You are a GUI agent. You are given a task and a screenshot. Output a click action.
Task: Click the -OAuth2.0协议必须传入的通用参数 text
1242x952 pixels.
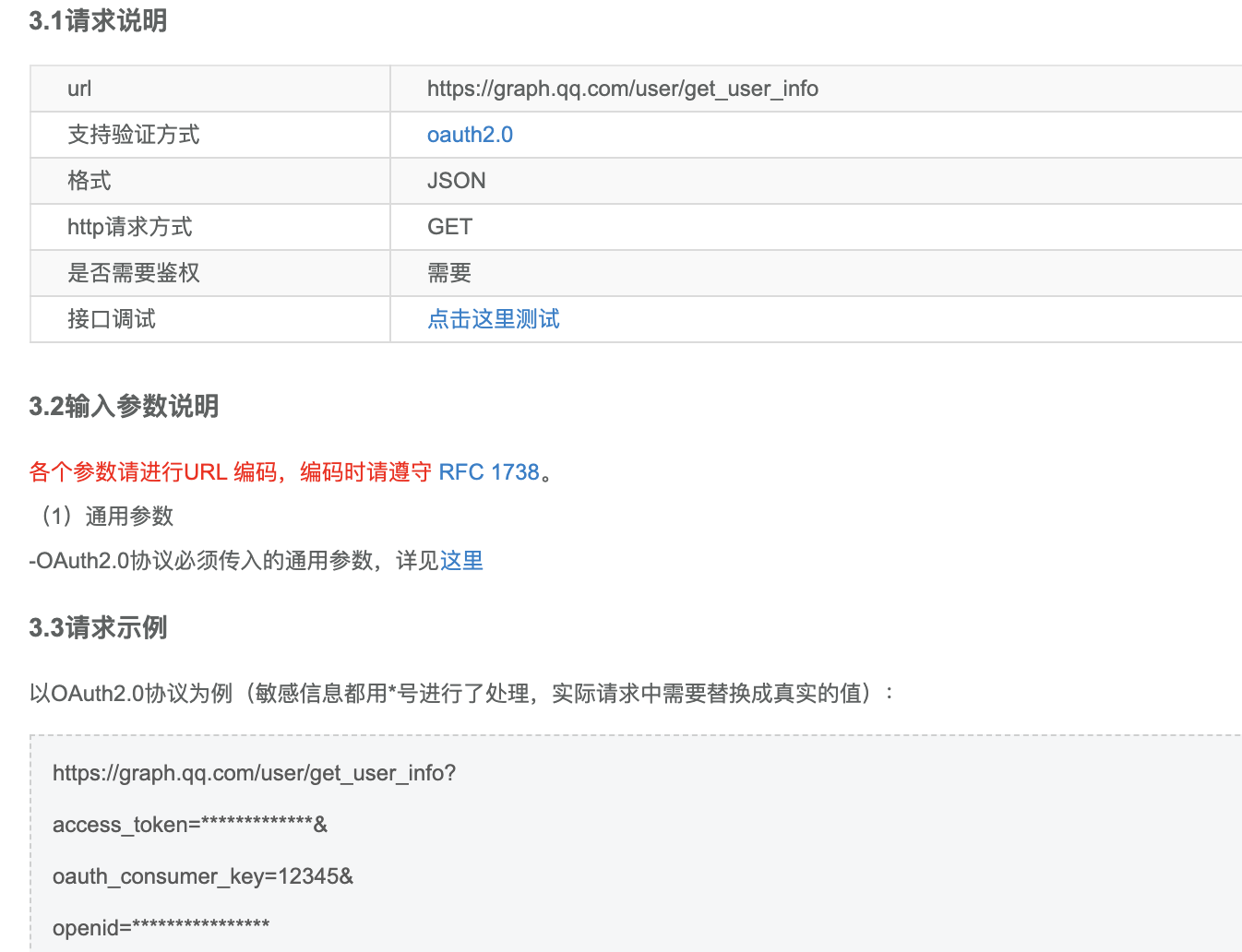coord(202,561)
